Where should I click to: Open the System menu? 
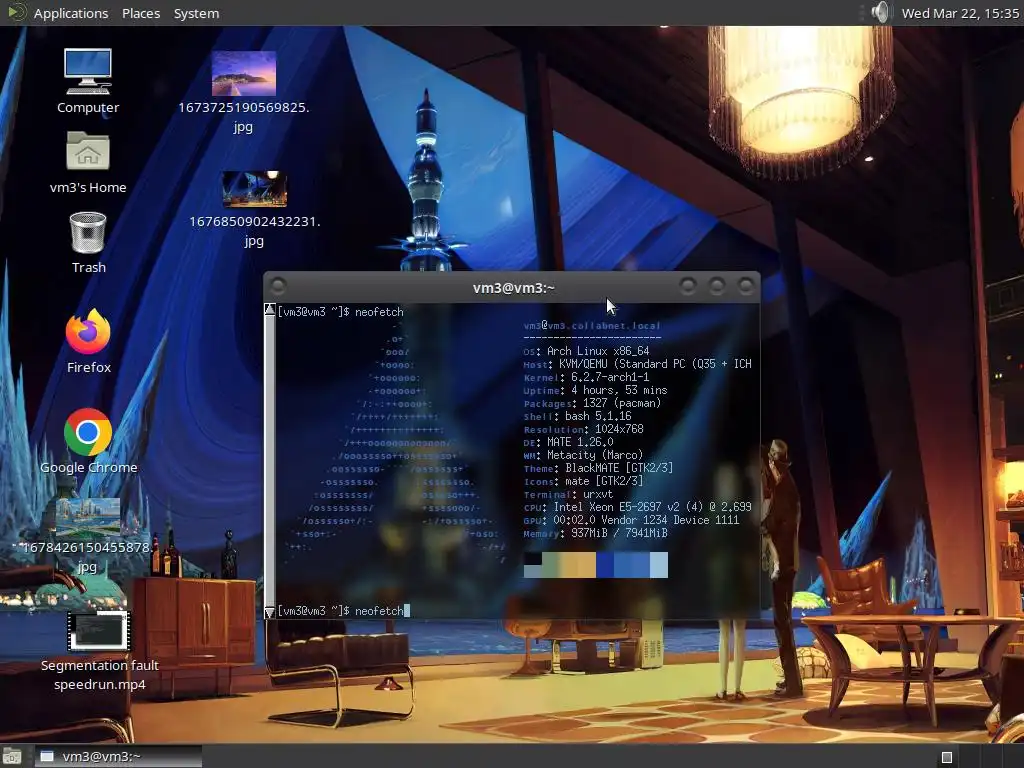click(x=197, y=13)
